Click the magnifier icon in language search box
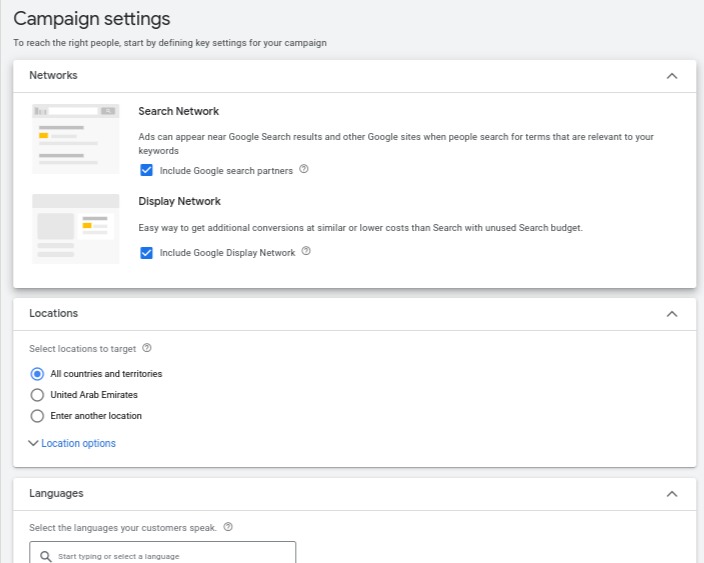Screen dimensions: 704x563 click(x=46, y=556)
